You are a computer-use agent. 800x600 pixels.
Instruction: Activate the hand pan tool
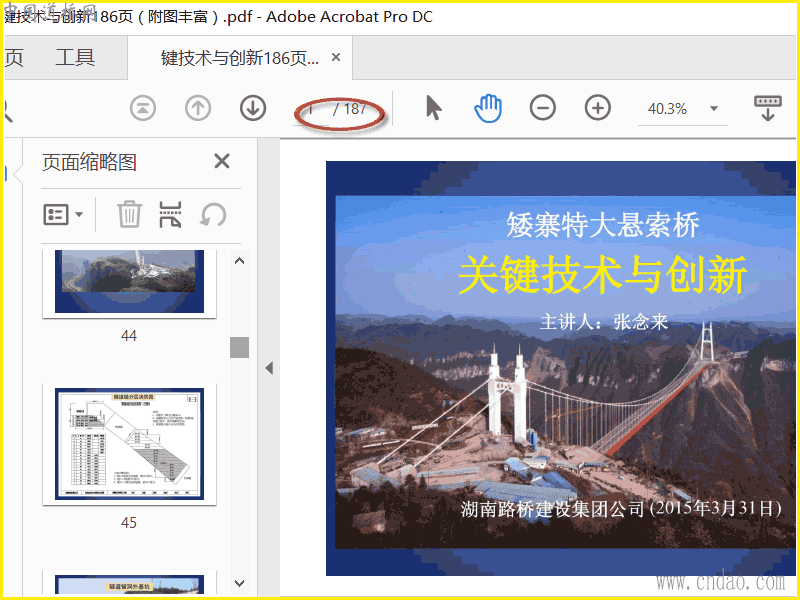point(488,108)
